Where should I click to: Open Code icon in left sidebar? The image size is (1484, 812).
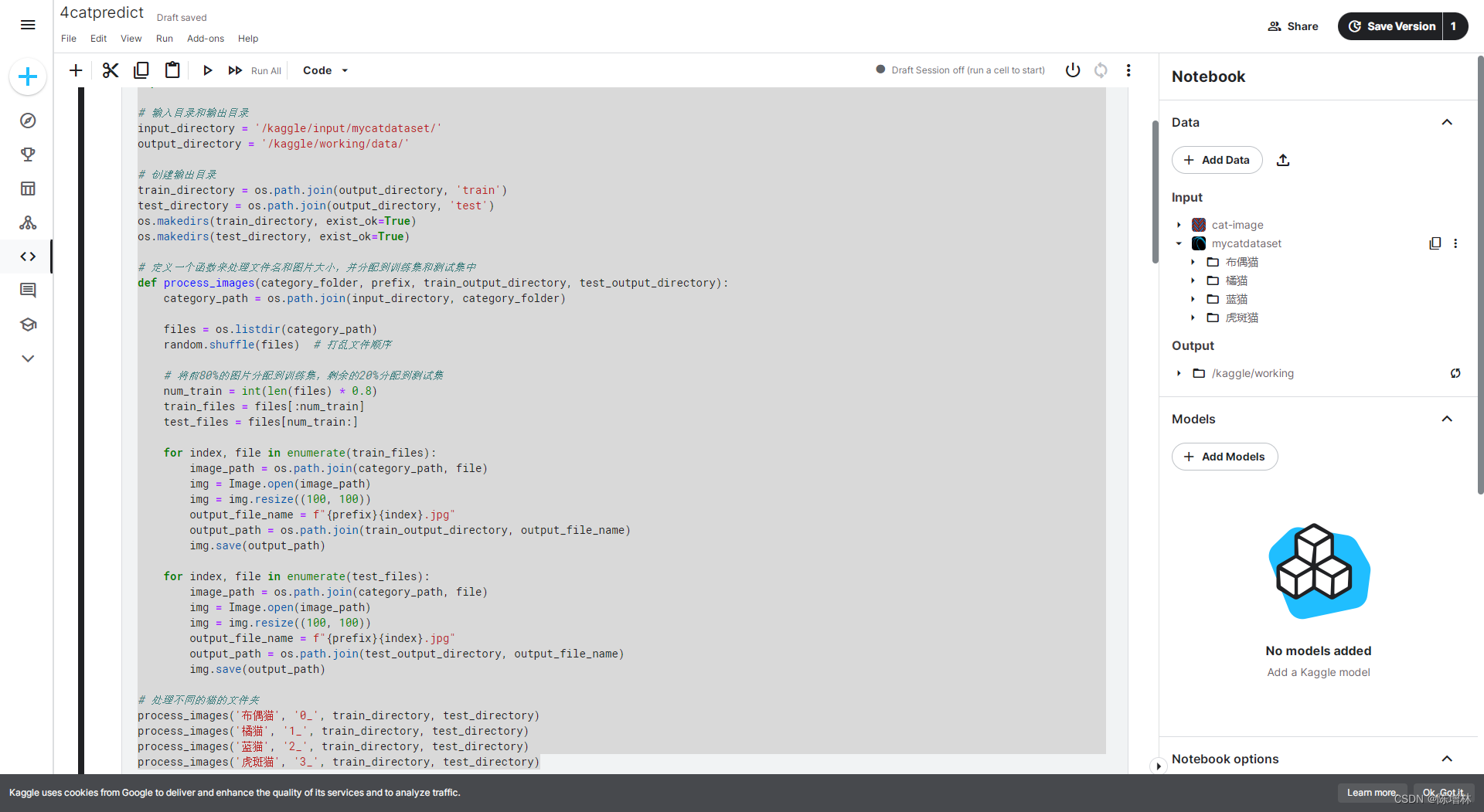[x=28, y=257]
